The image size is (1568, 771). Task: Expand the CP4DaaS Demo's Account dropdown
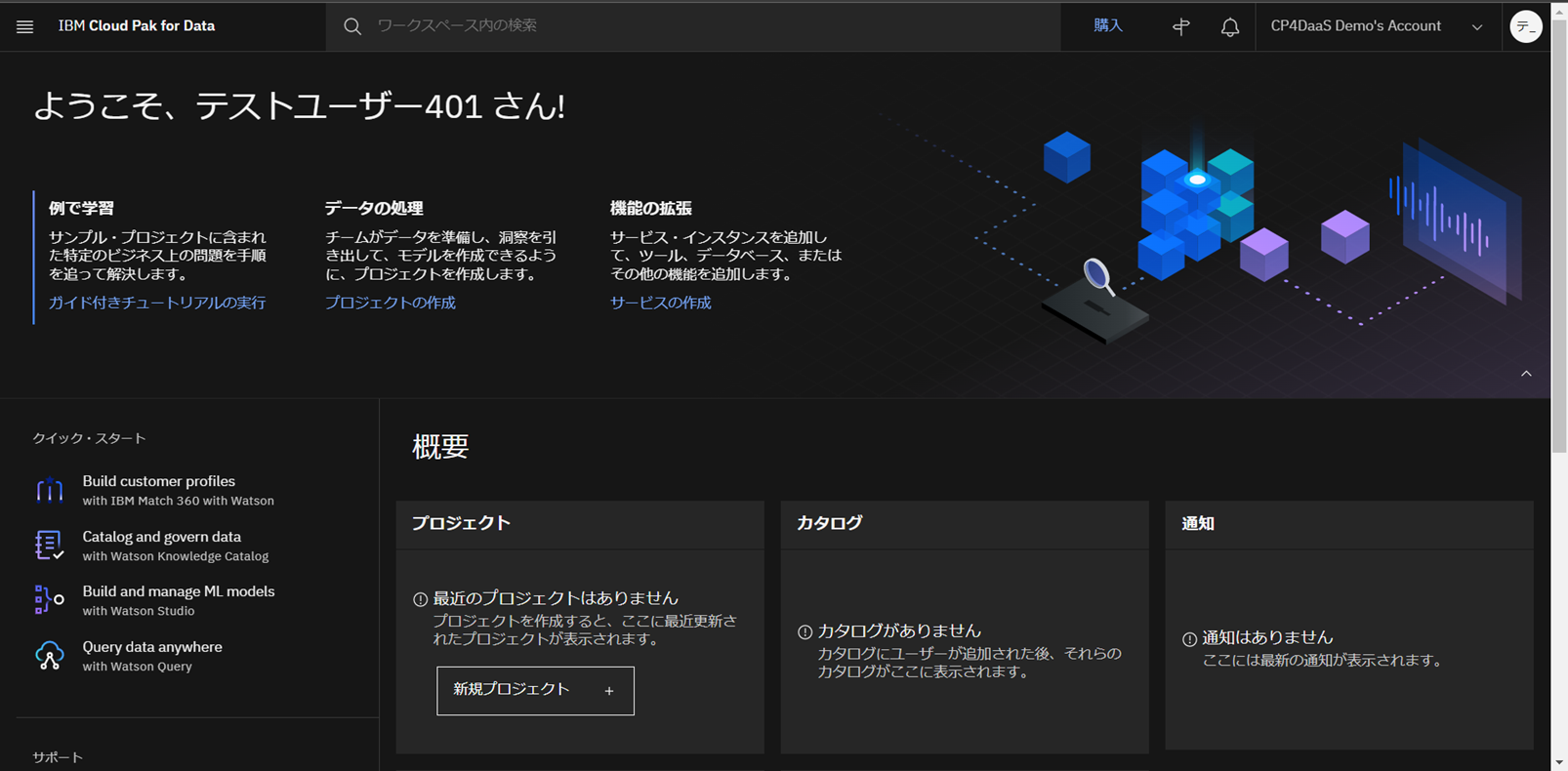coord(1476,27)
